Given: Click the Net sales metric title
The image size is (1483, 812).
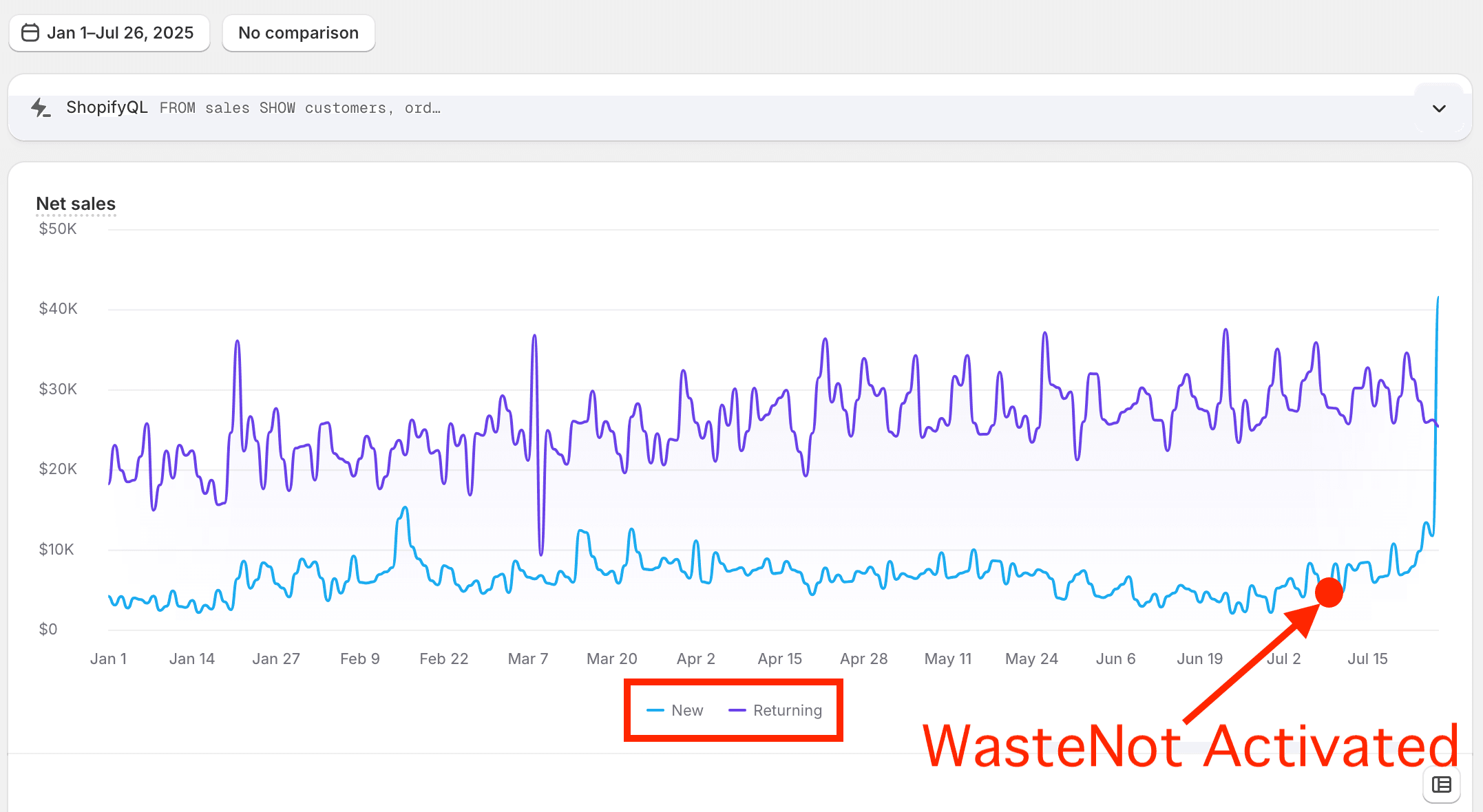Looking at the screenshot, I should click(76, 204).
